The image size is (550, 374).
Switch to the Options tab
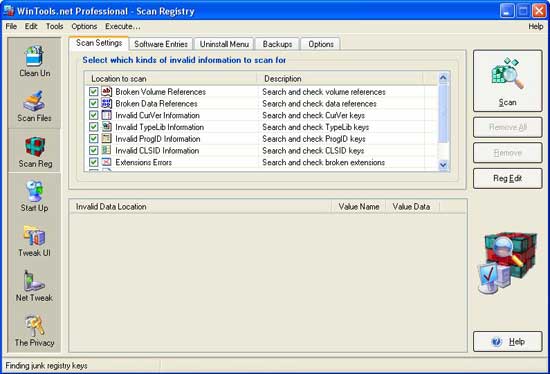coord(321,44)
